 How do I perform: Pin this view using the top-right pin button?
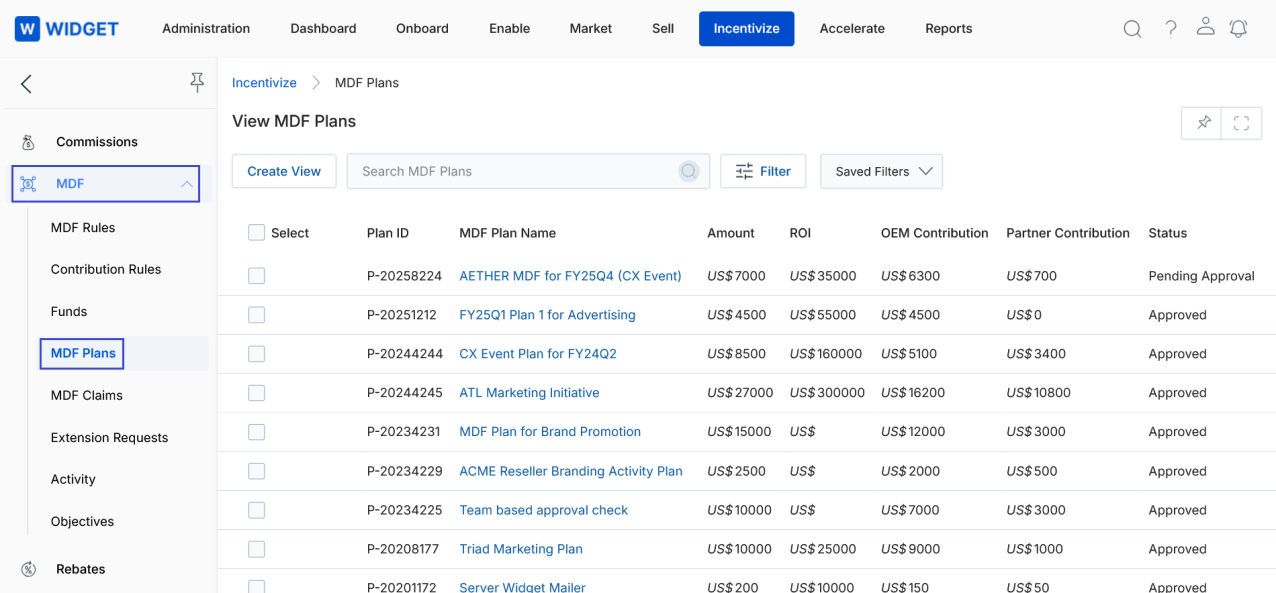click(1202, 123)
